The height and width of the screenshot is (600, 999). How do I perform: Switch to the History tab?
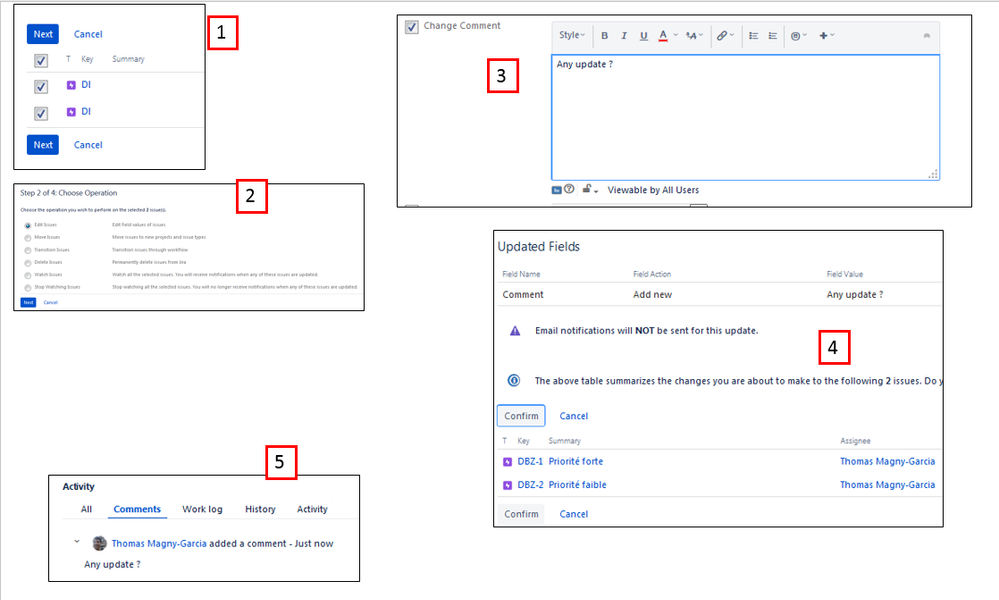[260, 509]
